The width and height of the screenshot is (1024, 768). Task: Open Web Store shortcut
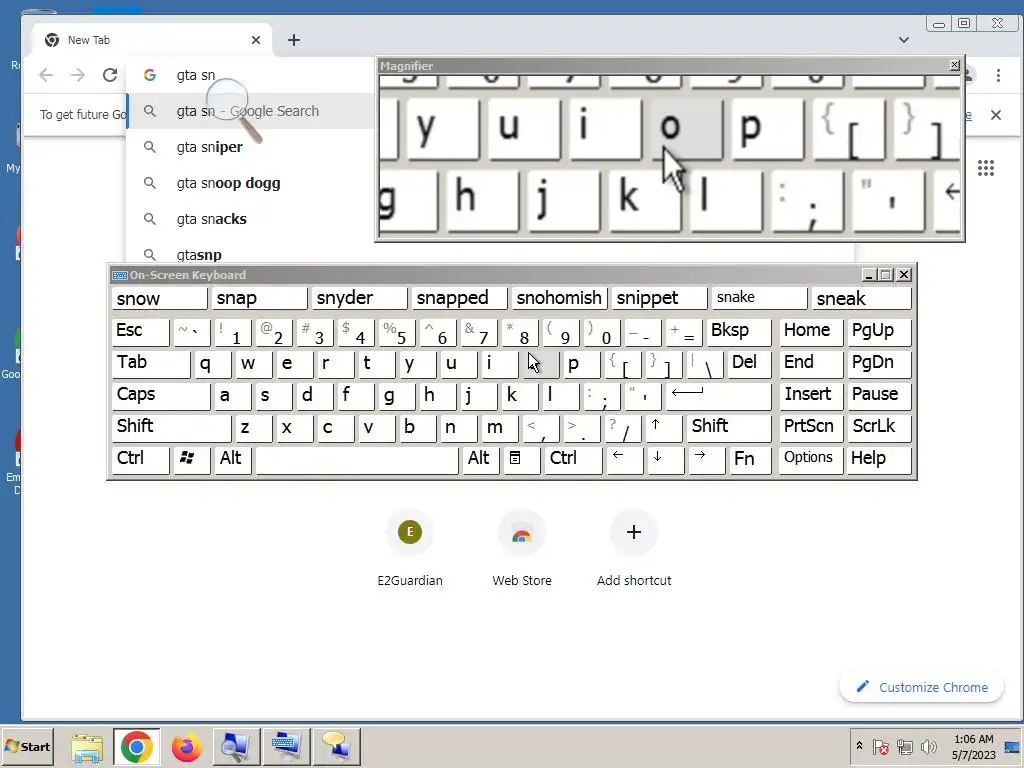pos(522,549)
